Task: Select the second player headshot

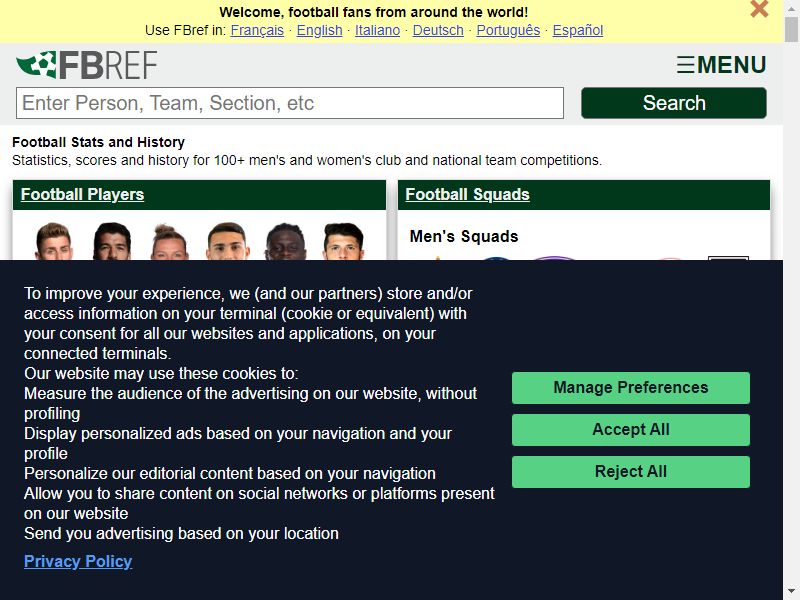Action: (x=112, y=241)
